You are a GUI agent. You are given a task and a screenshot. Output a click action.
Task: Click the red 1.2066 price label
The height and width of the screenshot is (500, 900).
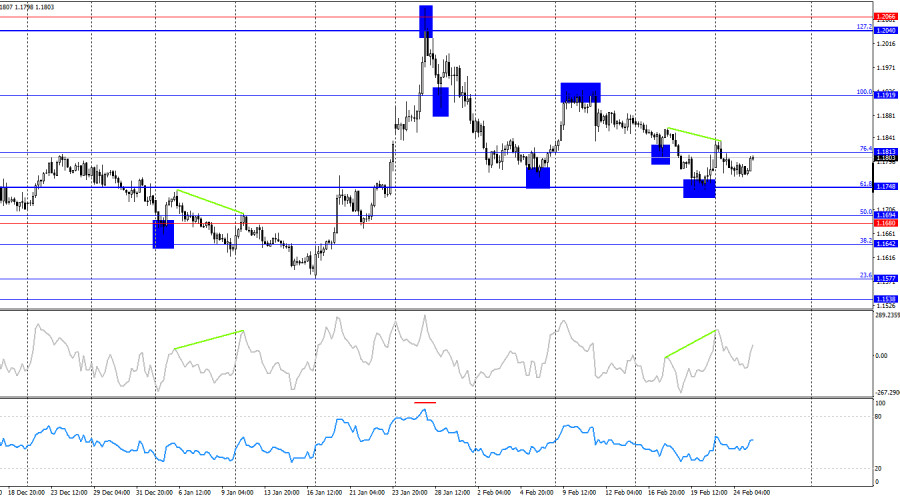pyautogui.click(x=885, y=17)
